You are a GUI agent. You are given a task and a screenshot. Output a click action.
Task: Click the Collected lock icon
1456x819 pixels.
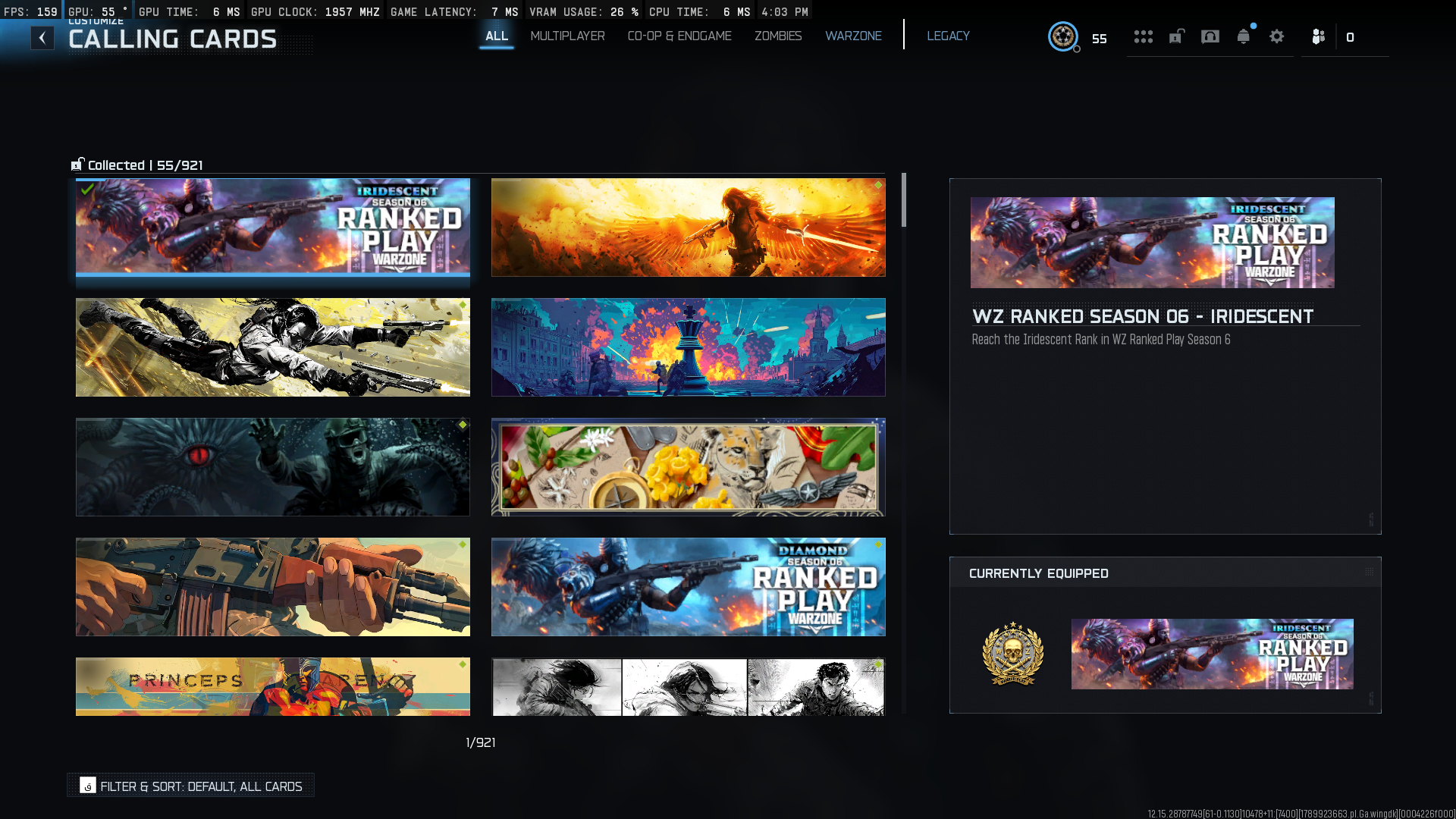[77, 165]
